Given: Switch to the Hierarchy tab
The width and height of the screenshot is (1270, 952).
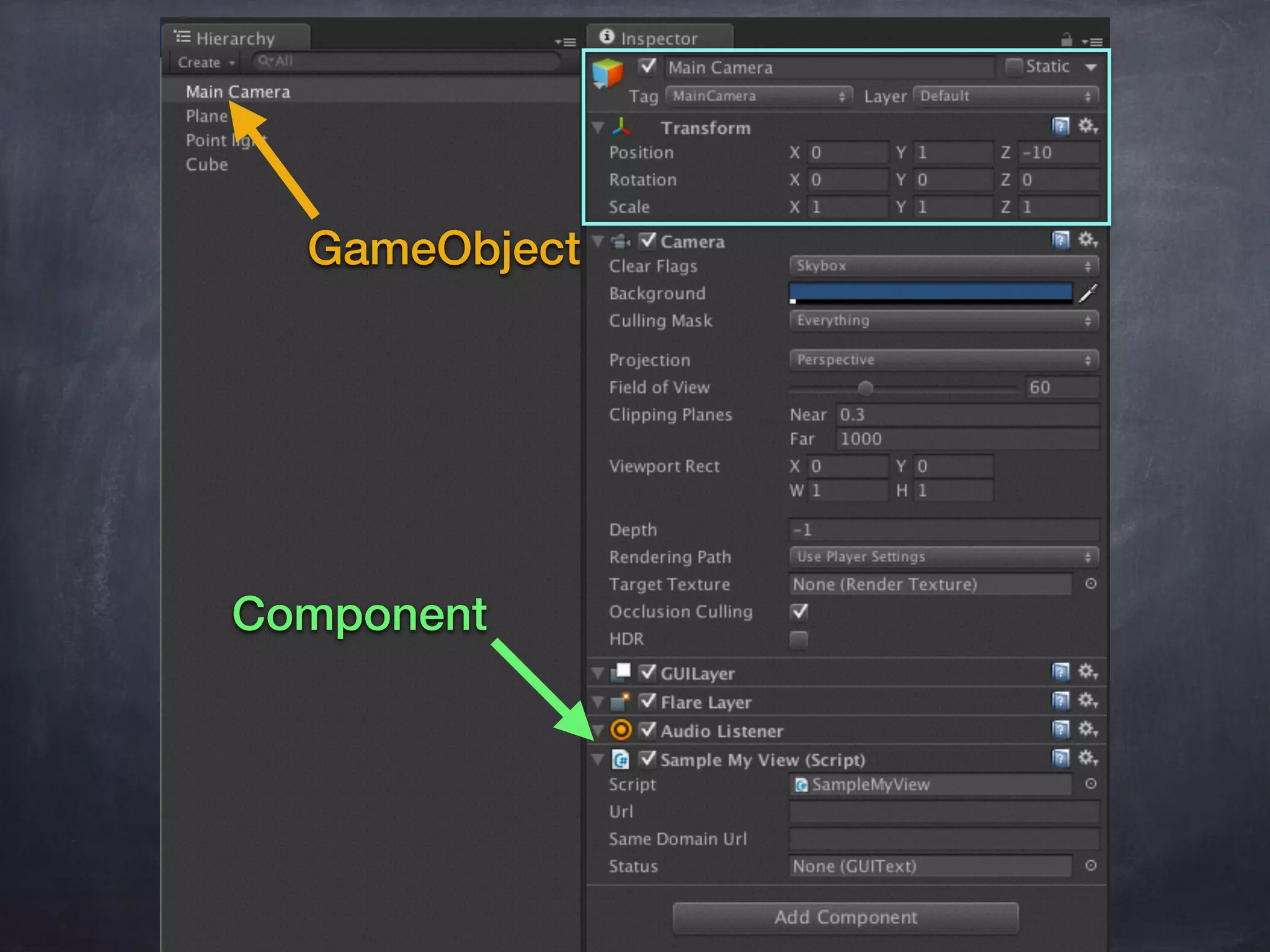Looking at the screenshot, I should click(234, 38).
